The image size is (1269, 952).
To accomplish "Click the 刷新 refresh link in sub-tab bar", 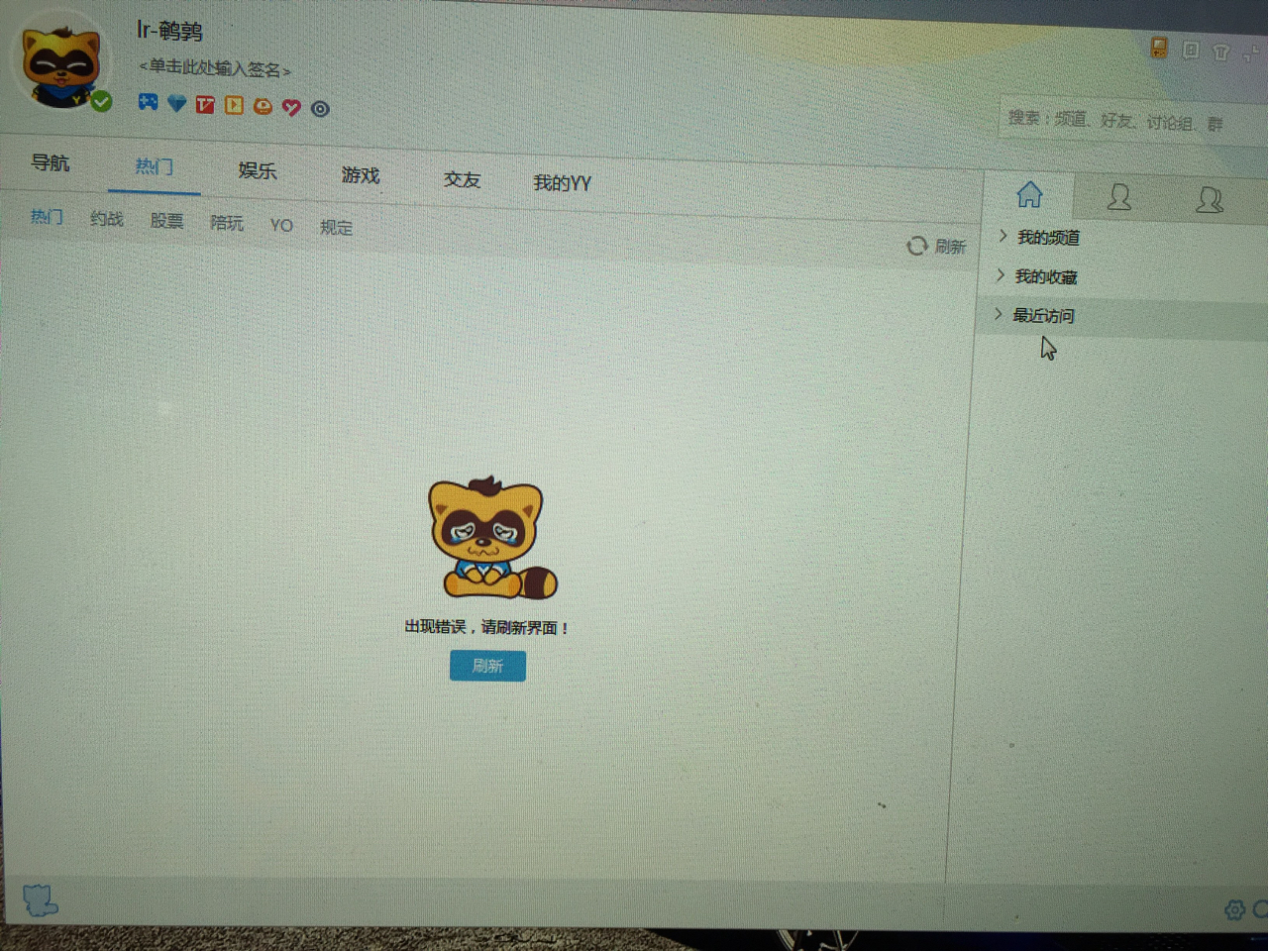I will point(936,246).
